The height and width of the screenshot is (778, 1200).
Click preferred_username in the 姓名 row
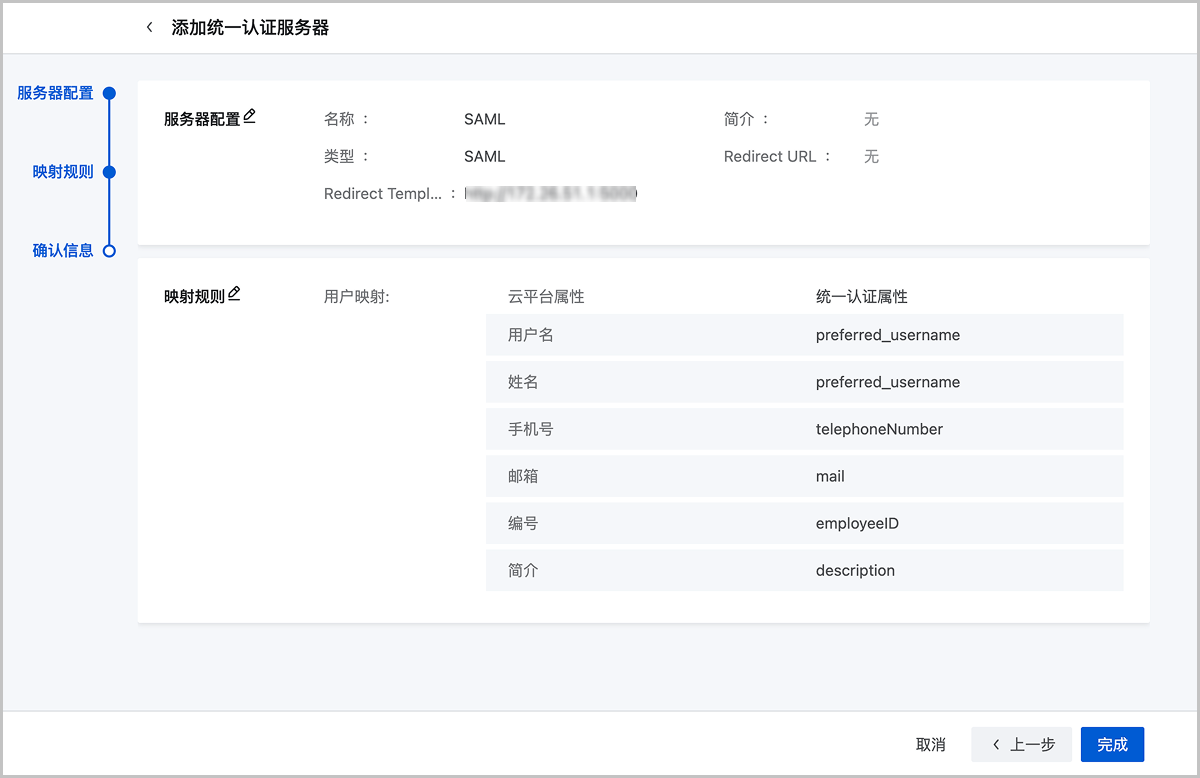tap(888, 382)
